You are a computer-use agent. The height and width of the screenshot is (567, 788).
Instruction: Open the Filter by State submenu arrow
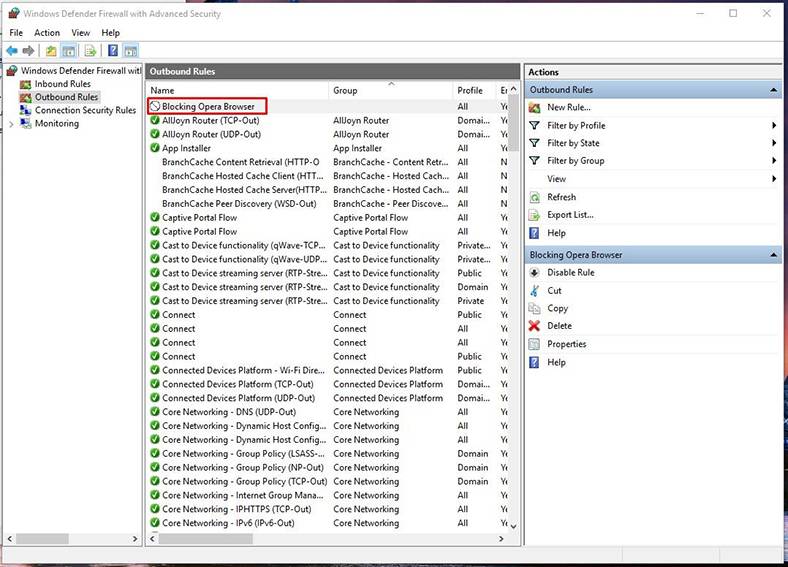tap(774, 143)
